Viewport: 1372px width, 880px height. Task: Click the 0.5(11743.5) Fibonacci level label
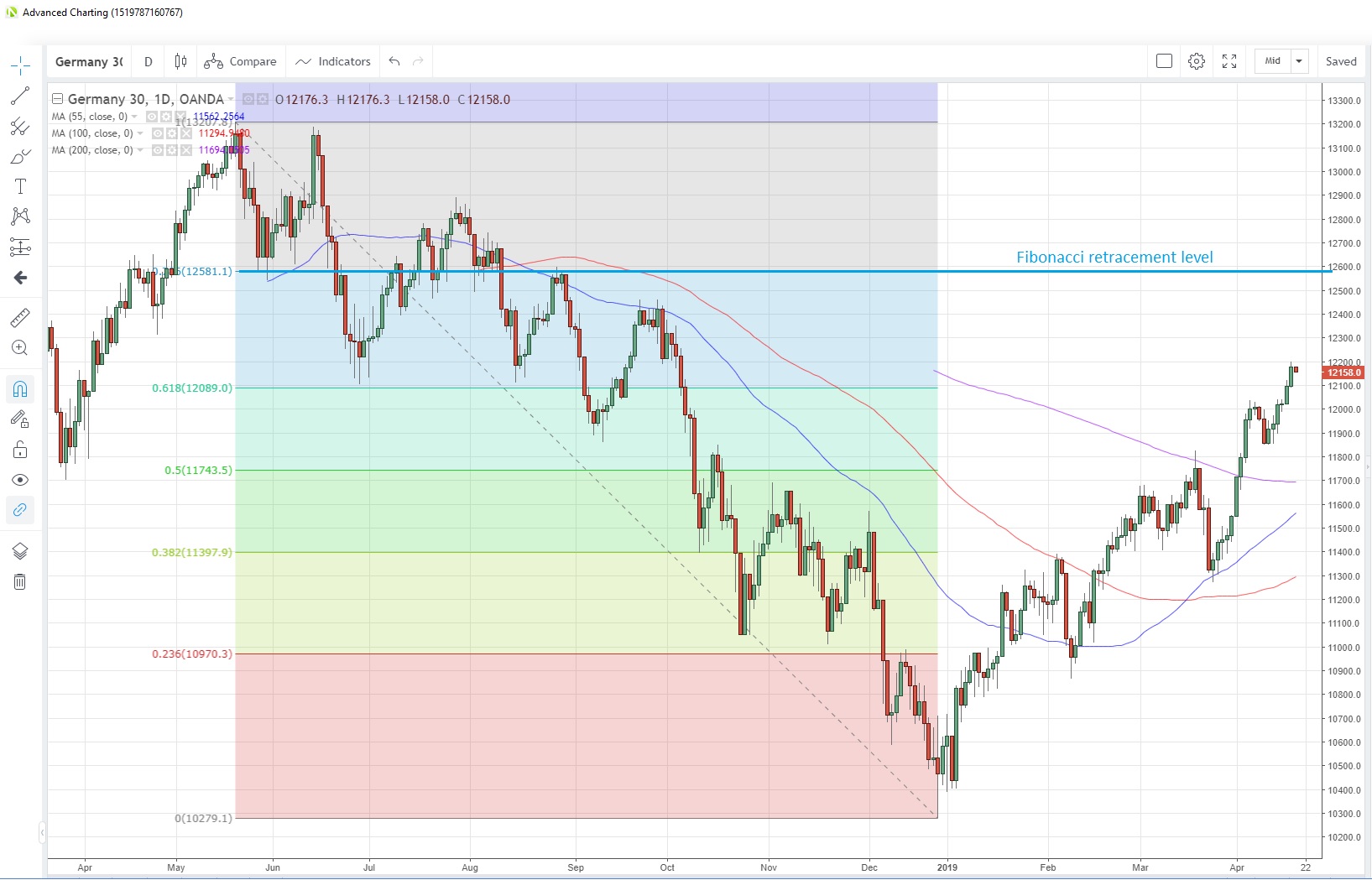198,470
